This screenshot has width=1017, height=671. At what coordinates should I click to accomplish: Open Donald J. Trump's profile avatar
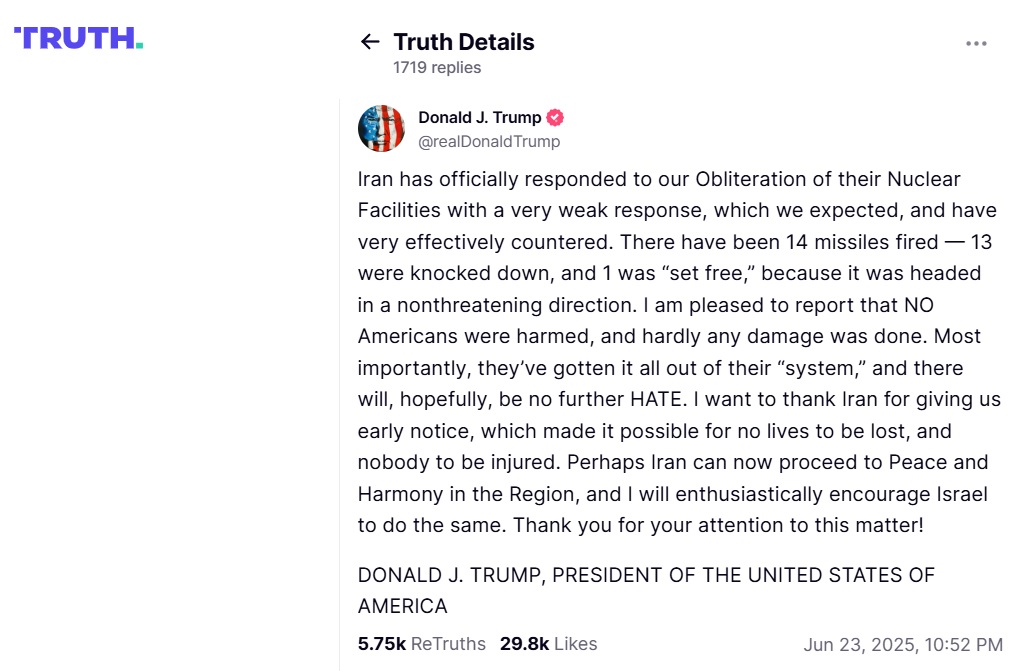click(381, 129)
